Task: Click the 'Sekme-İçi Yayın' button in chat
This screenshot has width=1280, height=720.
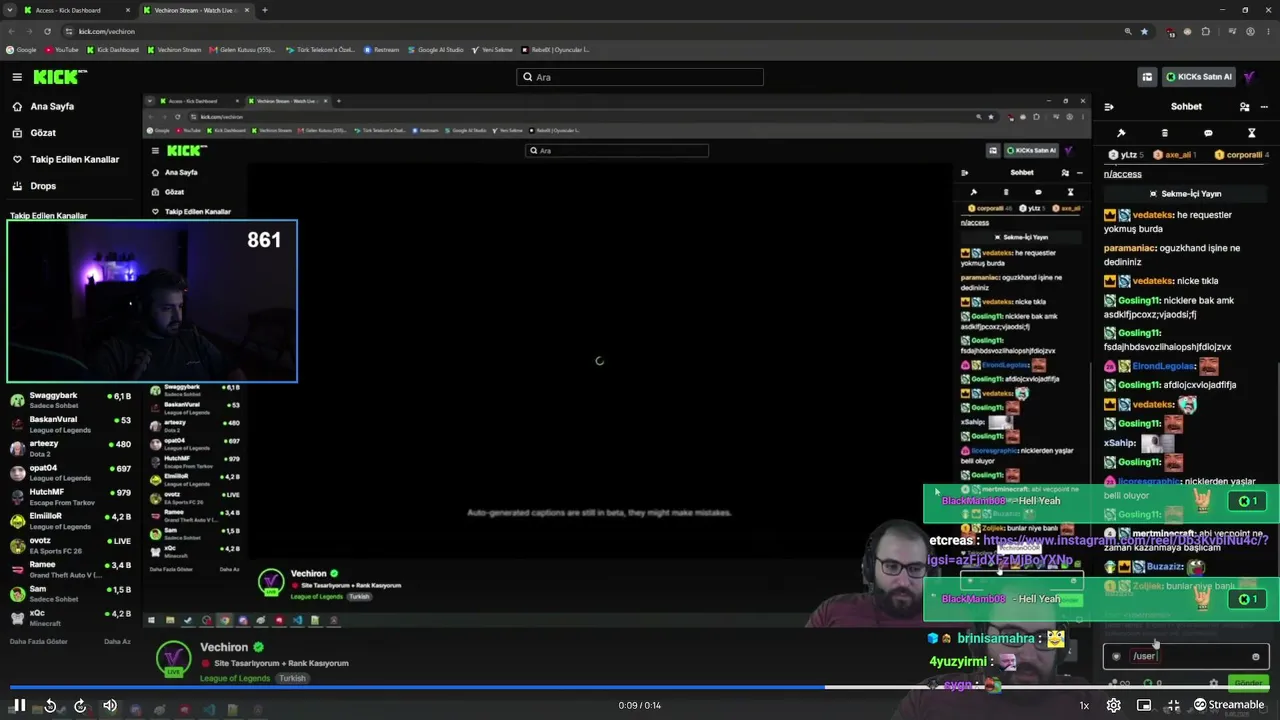Action: click(1186, 194)
